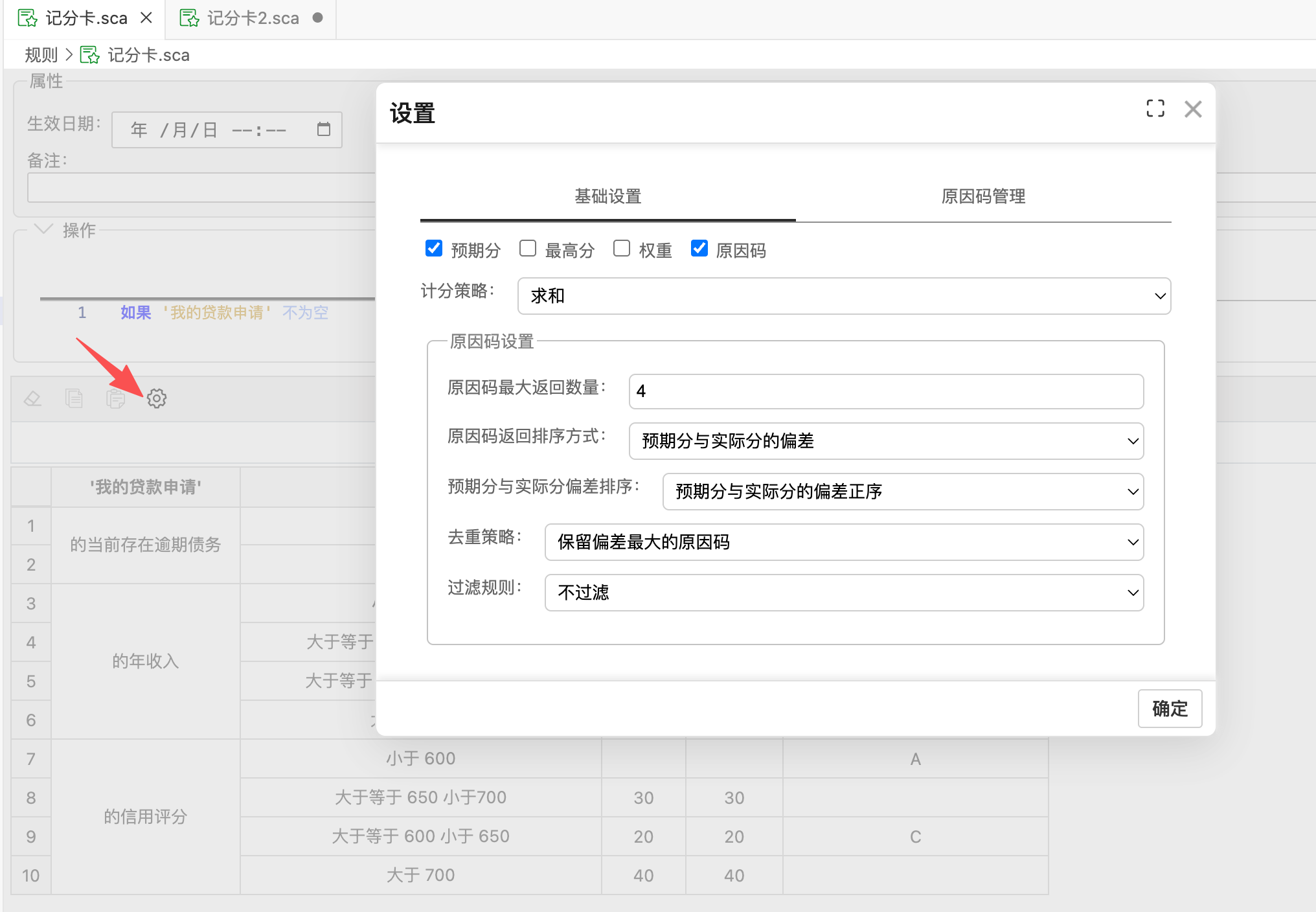This screenshot has width=1316, height=912.
Task: Click the copy icon in the scorecard toolbar
Action: click(x=74, y=398)
